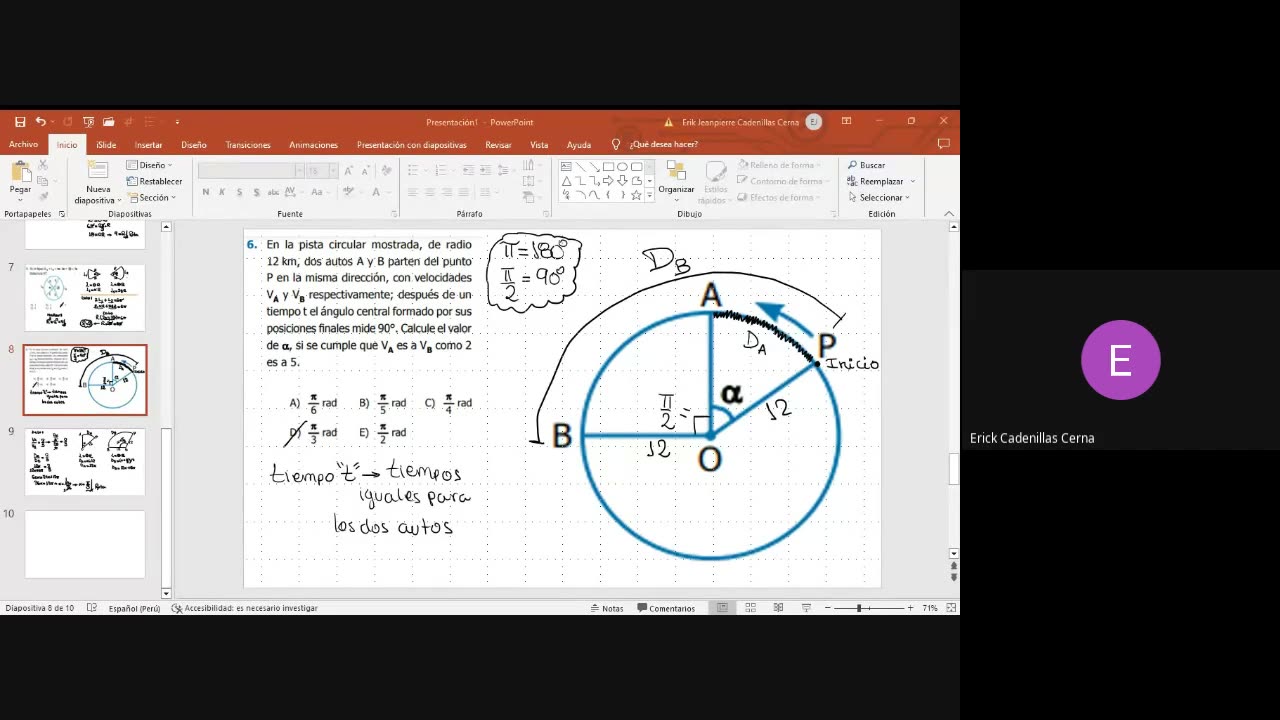Click the Pegar paste icon

(20, 170)
